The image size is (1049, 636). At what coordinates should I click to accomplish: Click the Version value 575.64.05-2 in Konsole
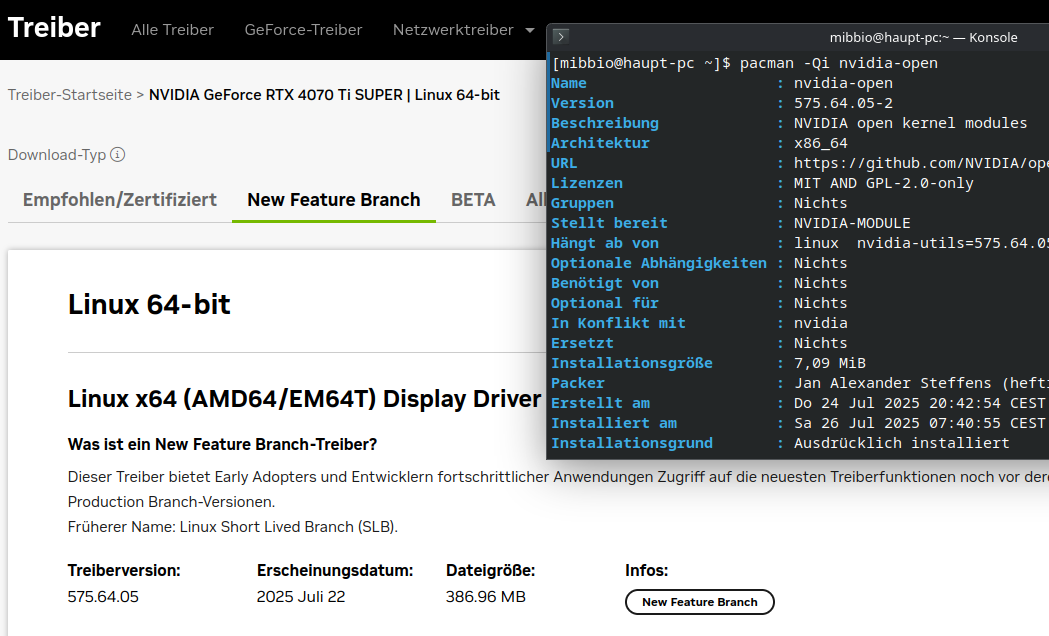pyautogui.click(x=843, y=103)
